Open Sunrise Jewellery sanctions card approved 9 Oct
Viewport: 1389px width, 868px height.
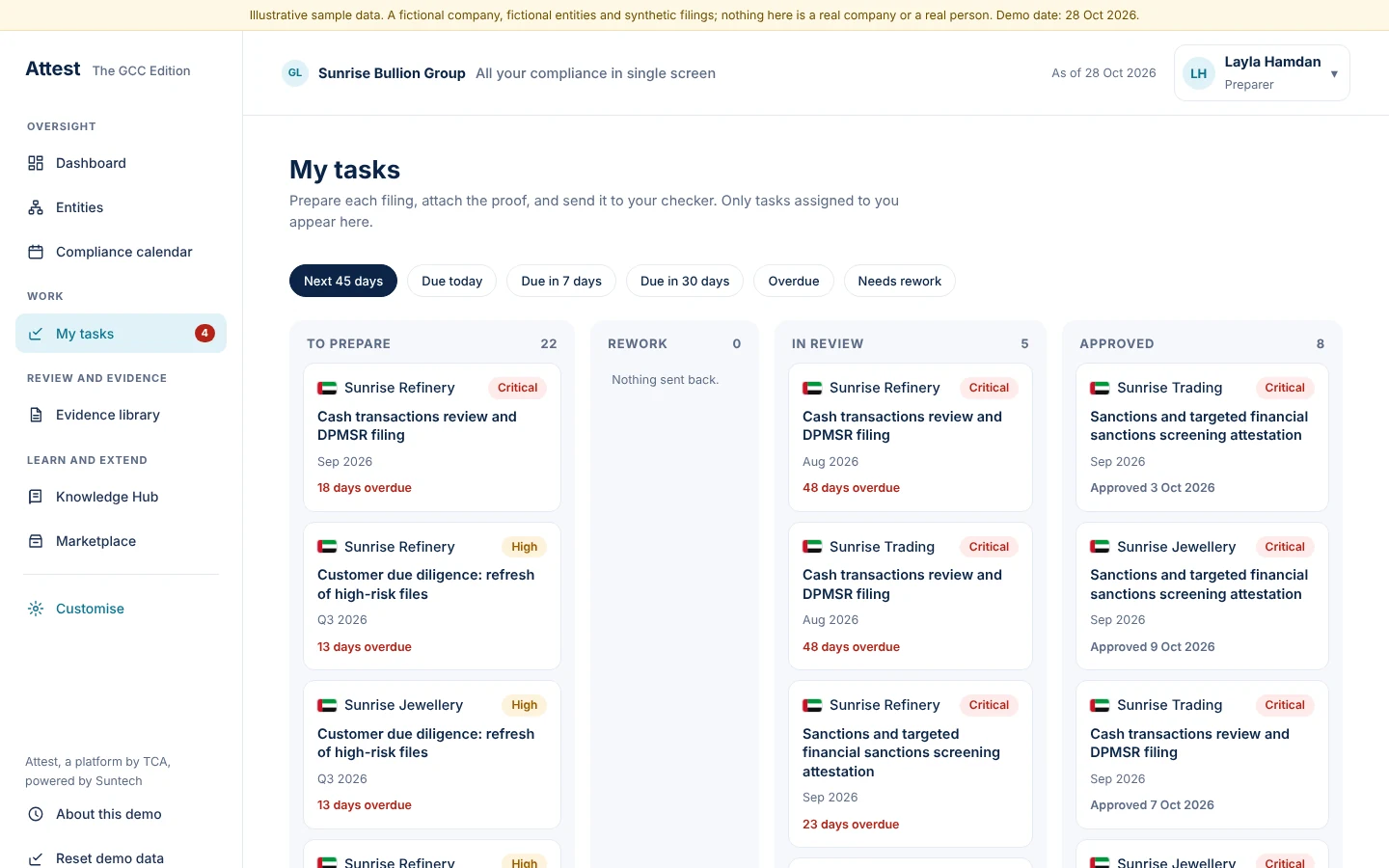(1202, 596)
